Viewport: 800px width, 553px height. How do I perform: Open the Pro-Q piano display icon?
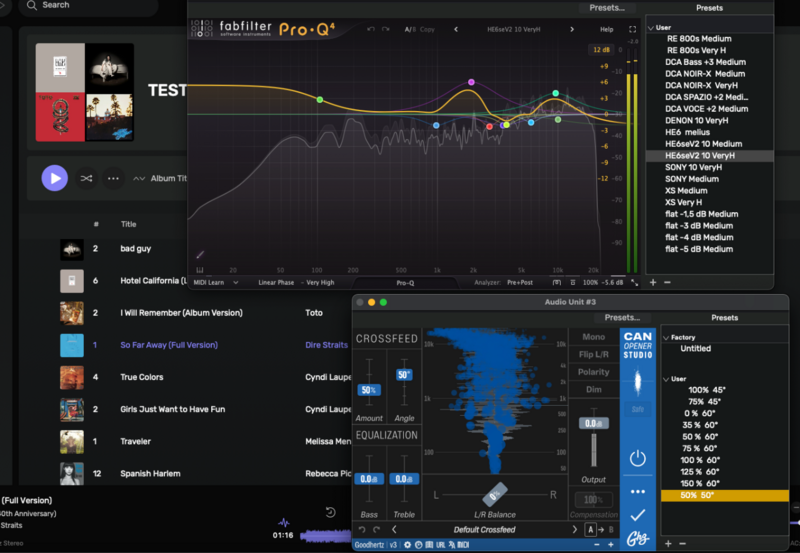tap(199, 270)
